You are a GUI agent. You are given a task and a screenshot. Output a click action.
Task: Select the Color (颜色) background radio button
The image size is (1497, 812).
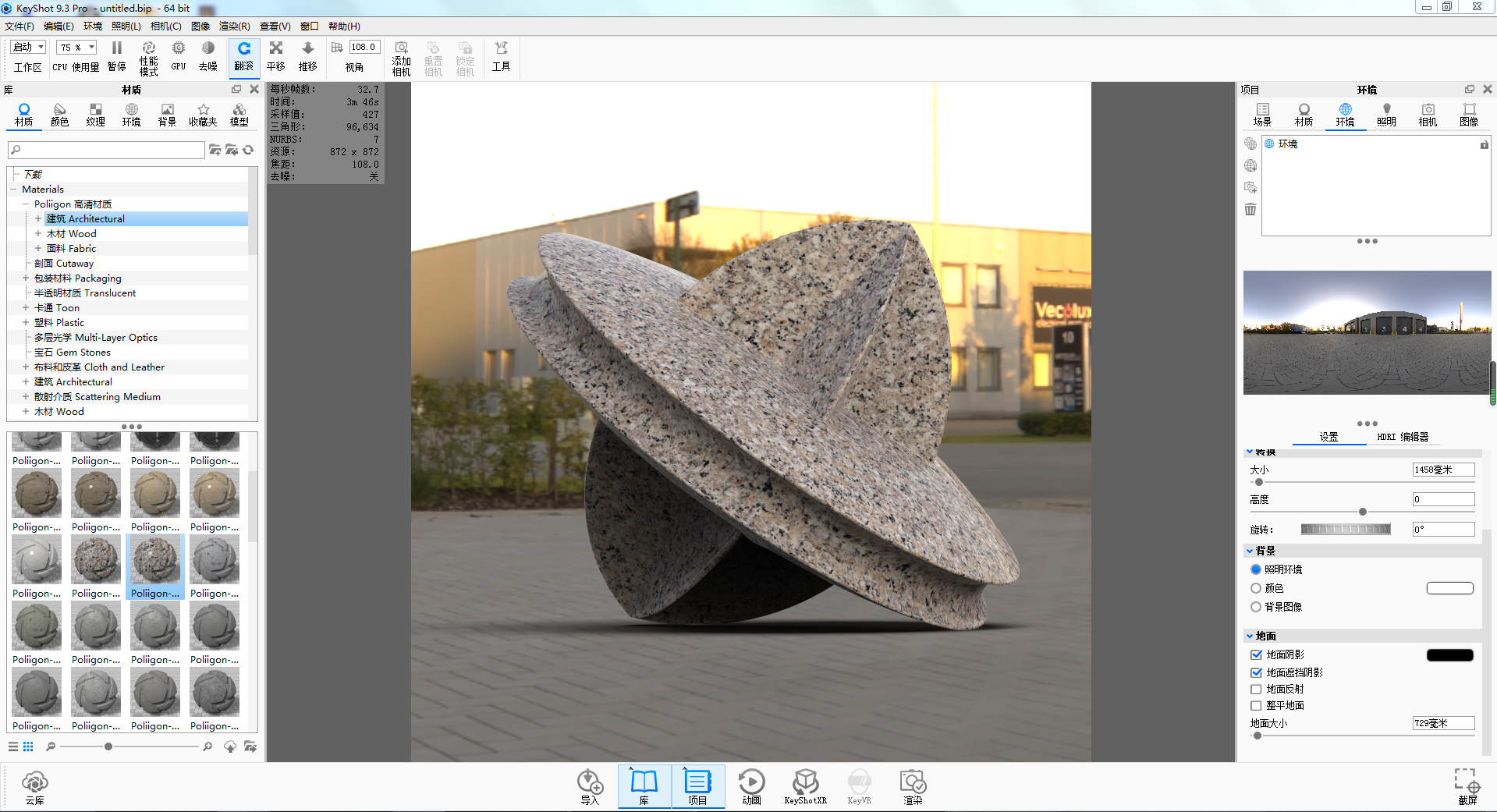[1256, 588]
